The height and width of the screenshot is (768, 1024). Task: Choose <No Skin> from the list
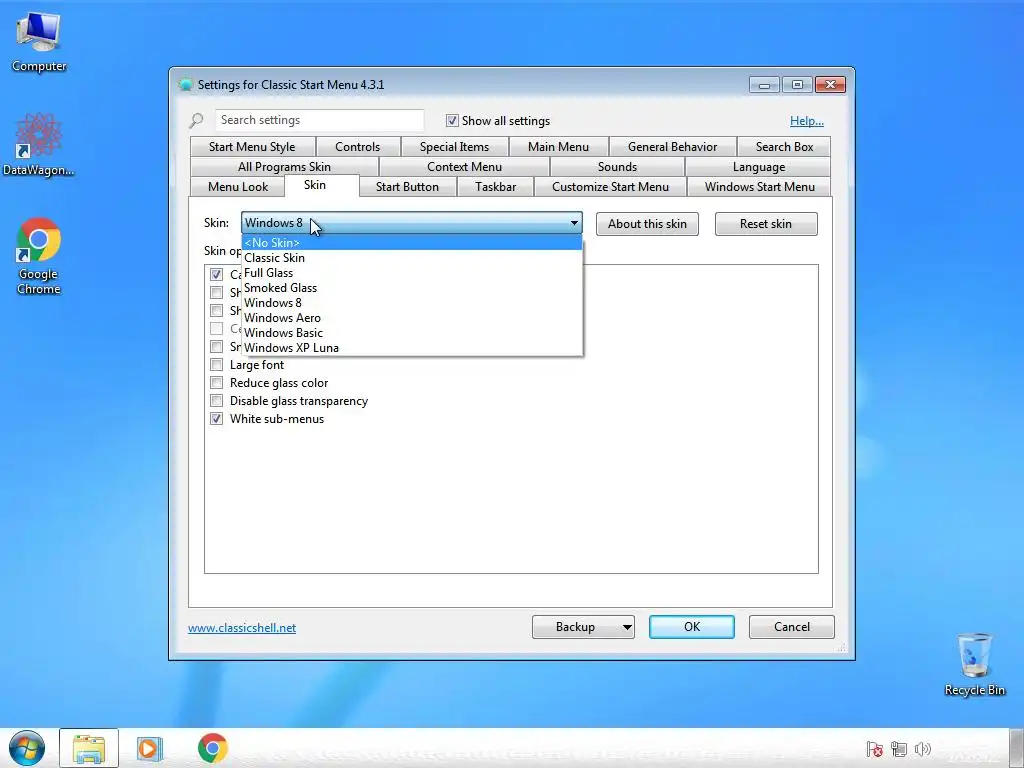tap(411, 242)
